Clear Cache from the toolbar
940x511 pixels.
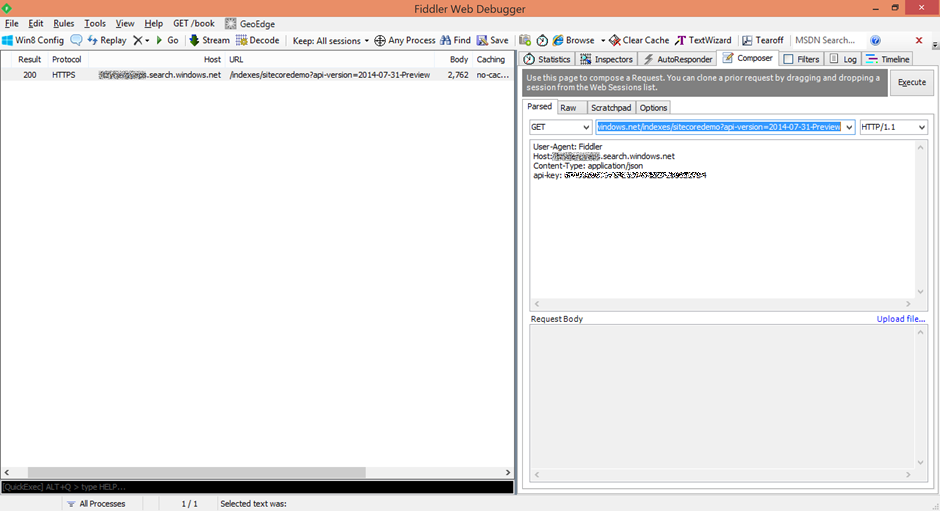639,40
